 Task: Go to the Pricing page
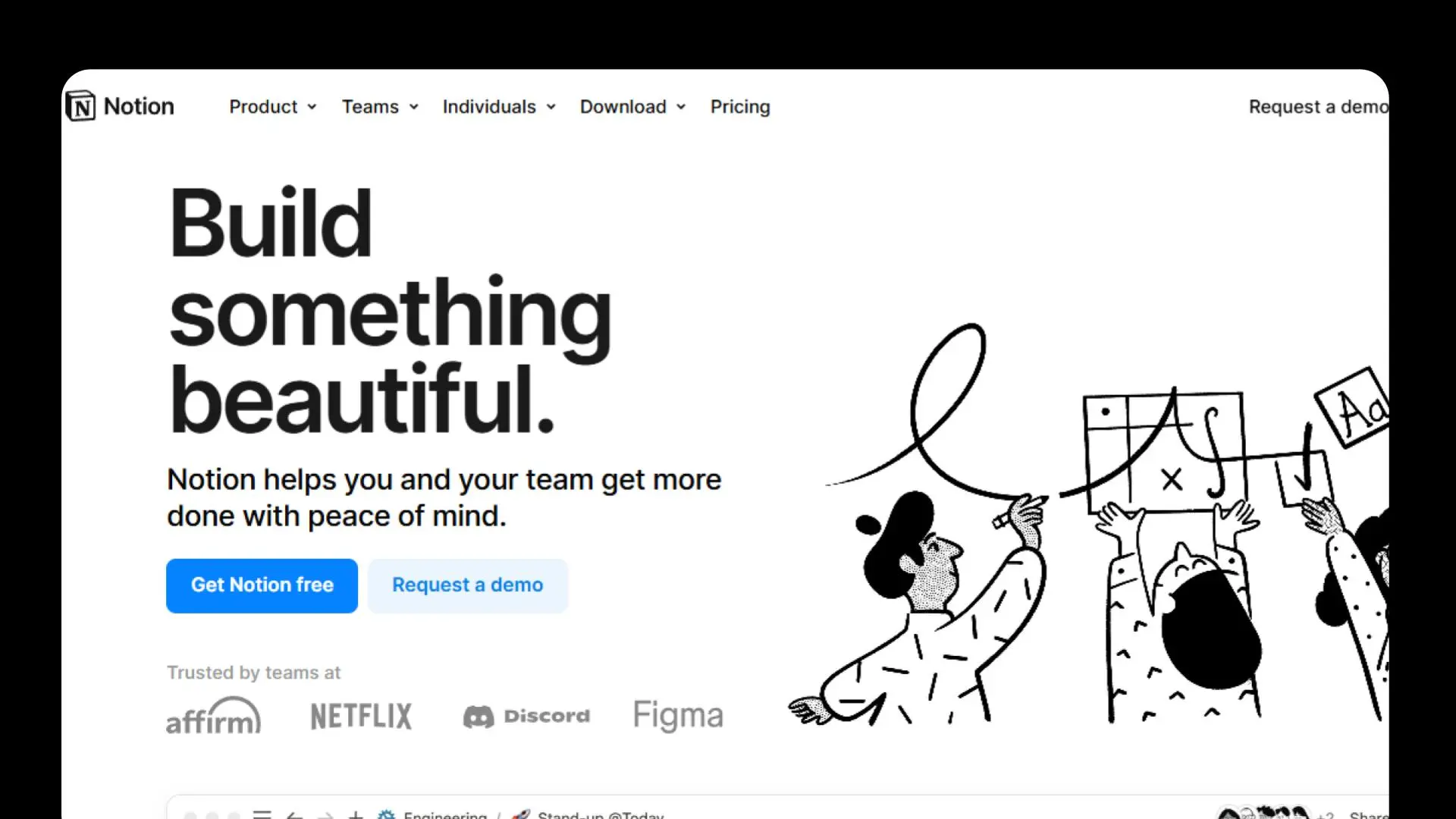(x=740, y=107)
